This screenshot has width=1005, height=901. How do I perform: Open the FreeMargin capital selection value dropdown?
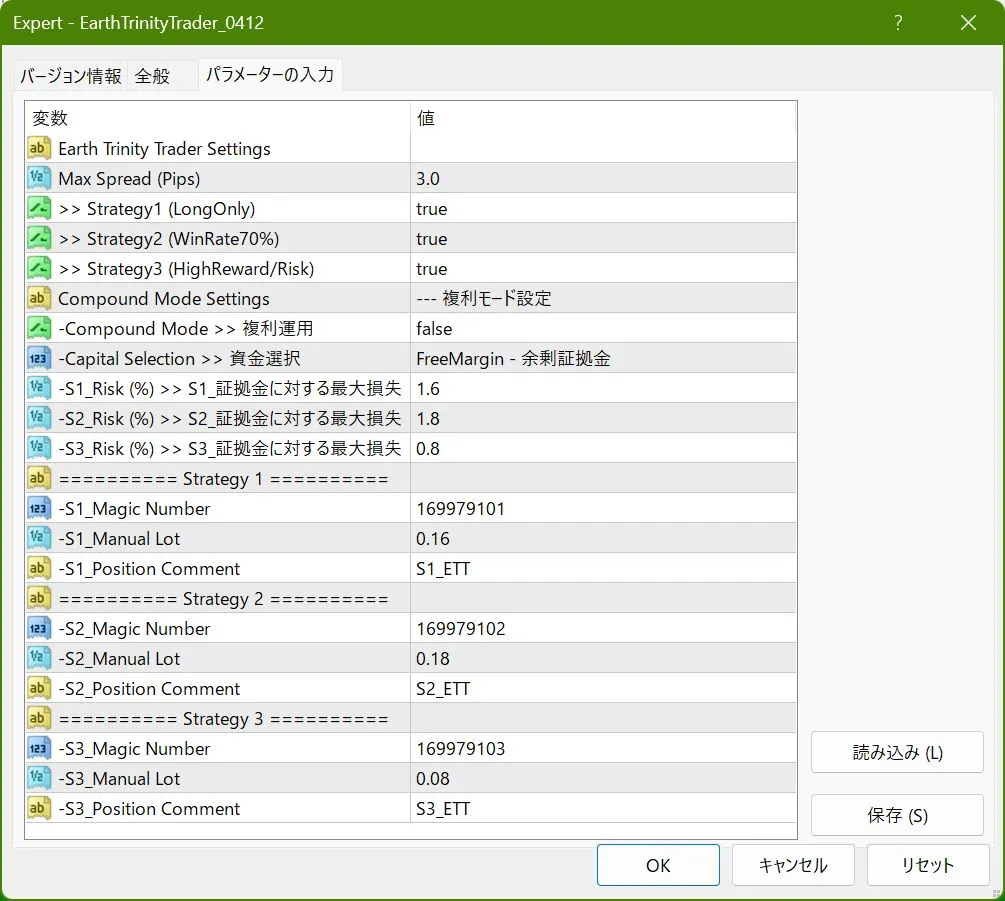pyautogui.click(x=513, y=359)
